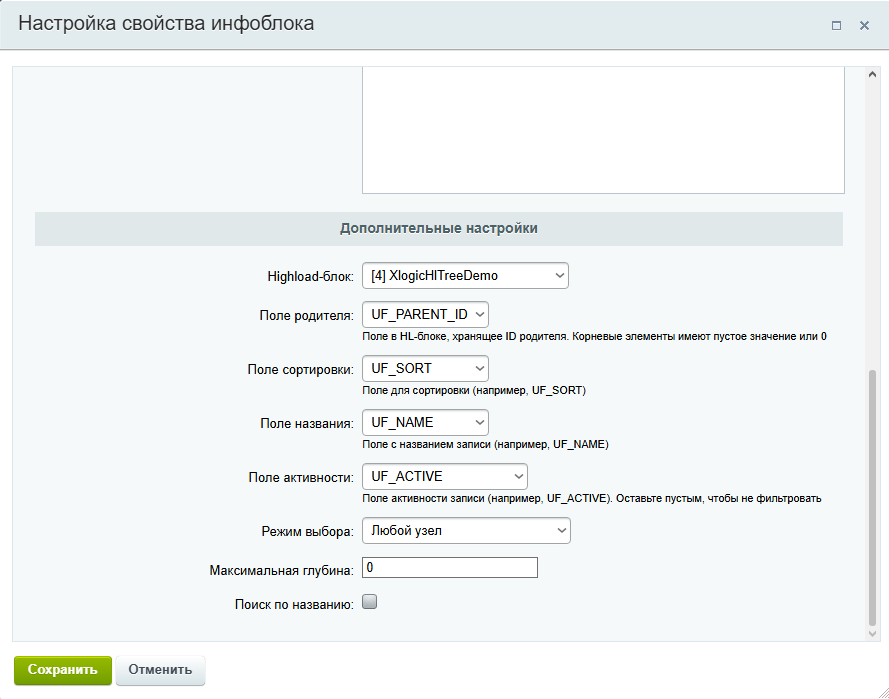889x699 pixels.
Task: Expand the Поле активности UF_ACTIVE dropdown
Action: tap(445, 476)
